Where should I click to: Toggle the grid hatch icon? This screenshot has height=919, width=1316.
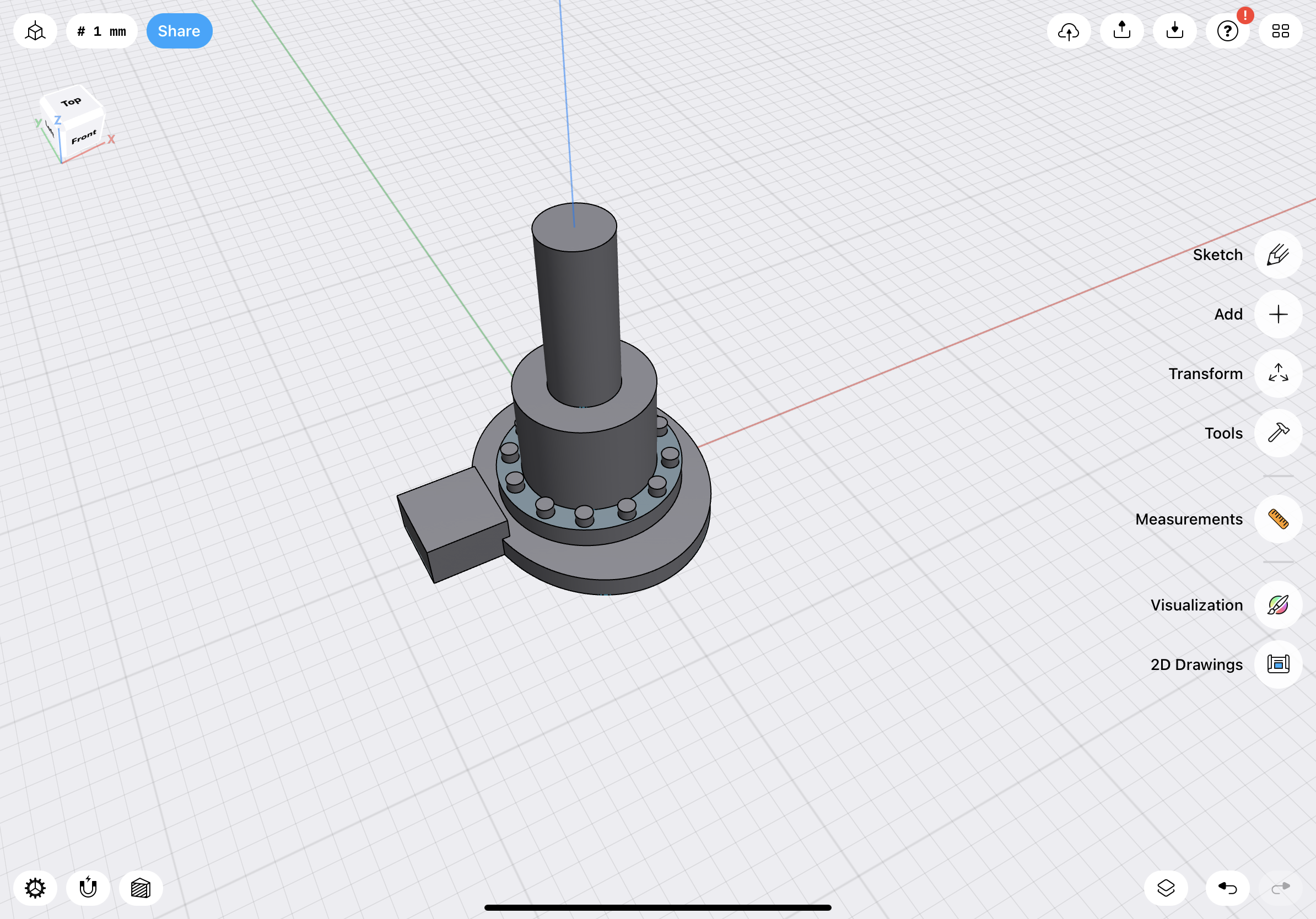pos(141,888)
